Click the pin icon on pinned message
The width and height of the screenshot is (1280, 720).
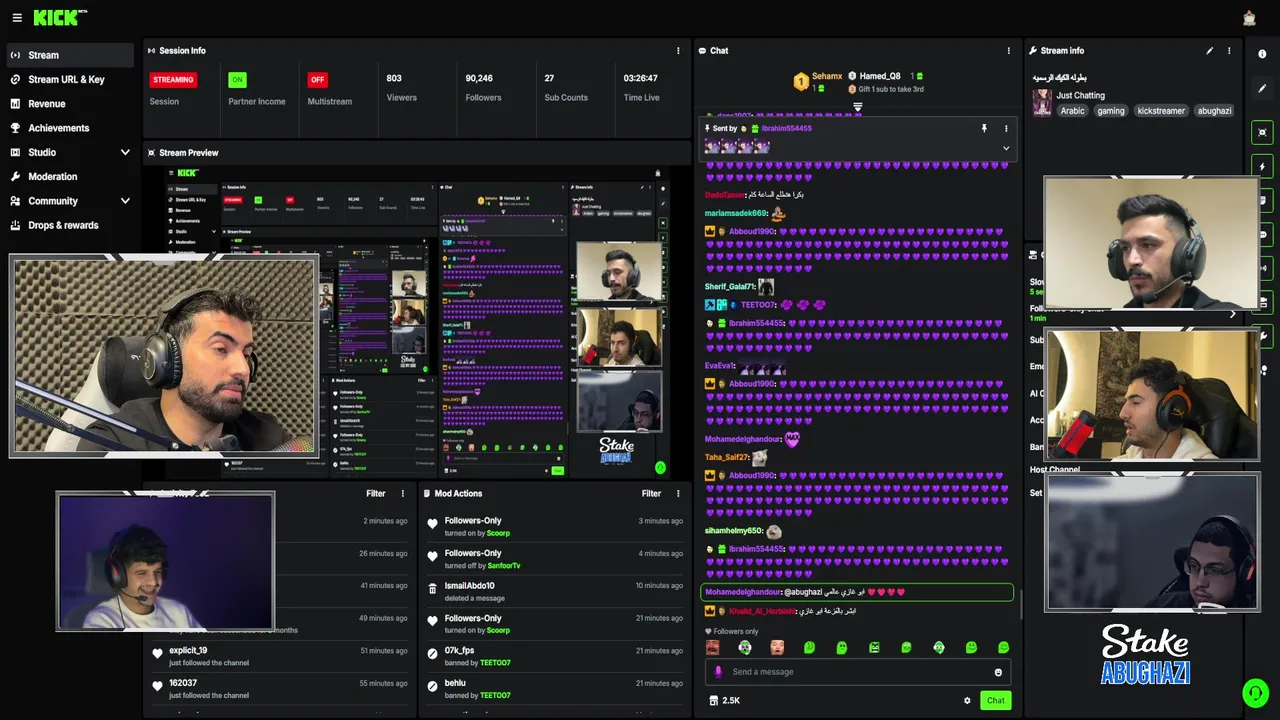pos(984,129)
